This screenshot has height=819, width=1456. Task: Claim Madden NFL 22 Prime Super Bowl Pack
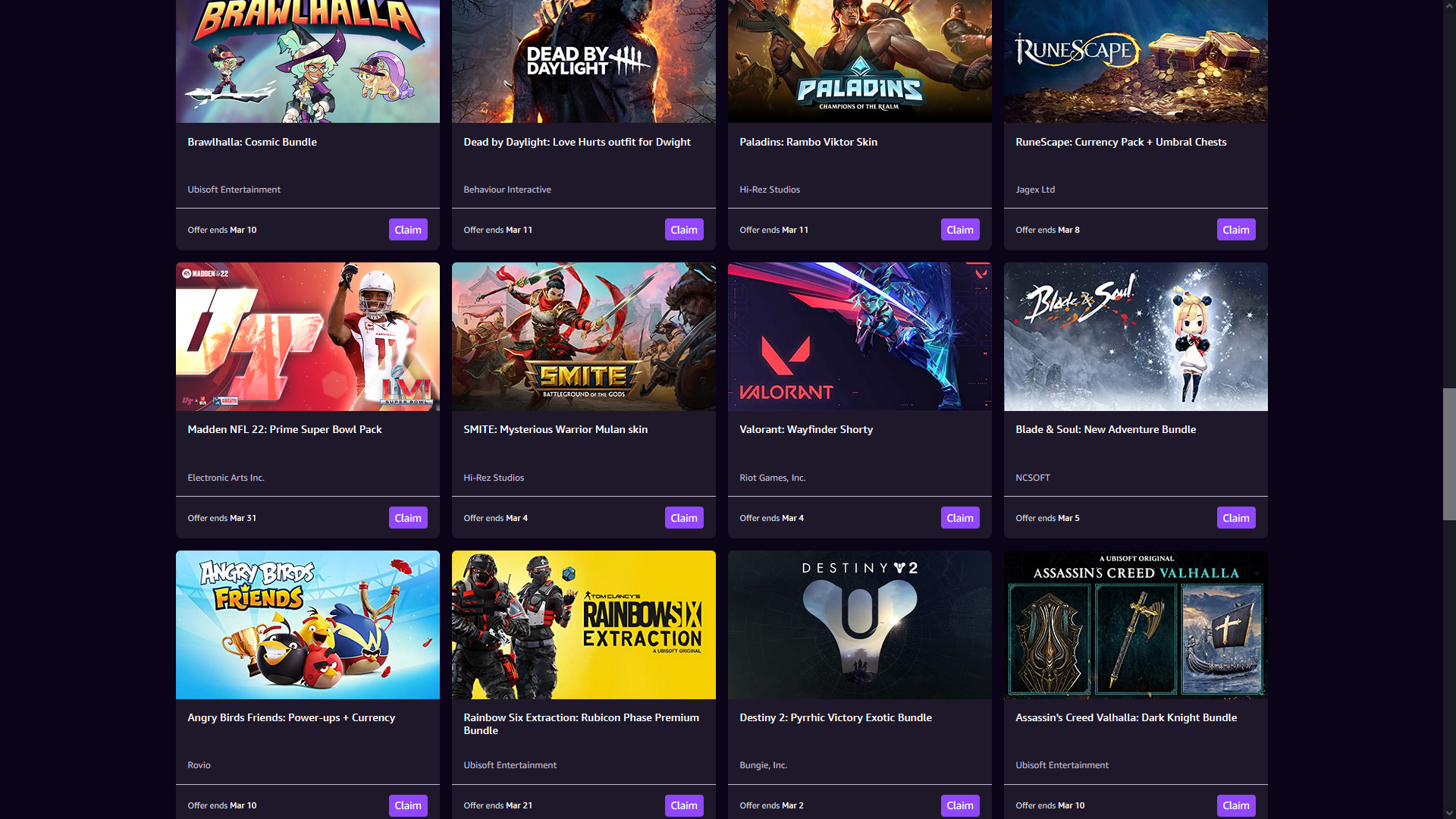(408, 518)
